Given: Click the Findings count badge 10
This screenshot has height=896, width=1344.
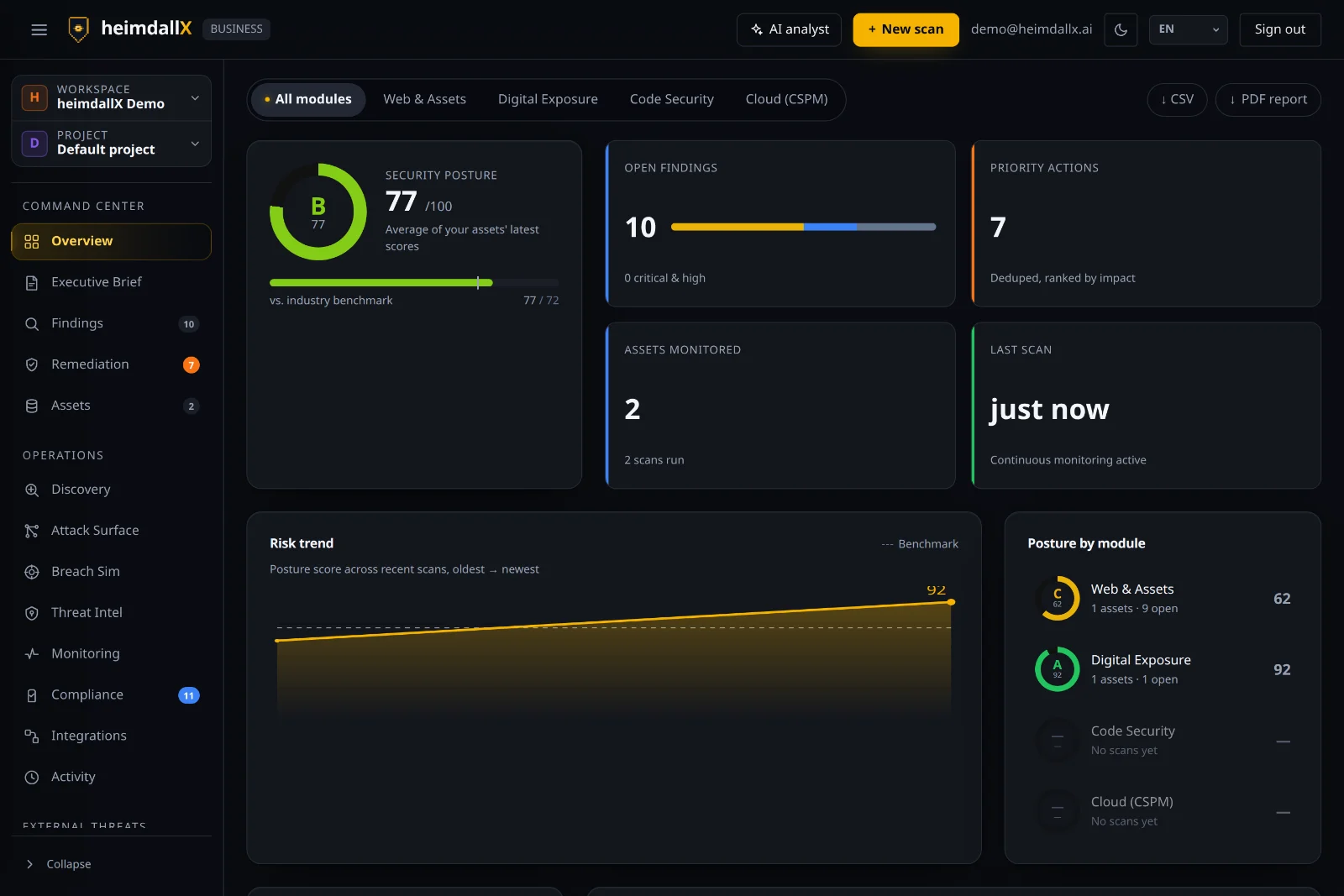Looking at the screenshot, I should tap(189, 324).
